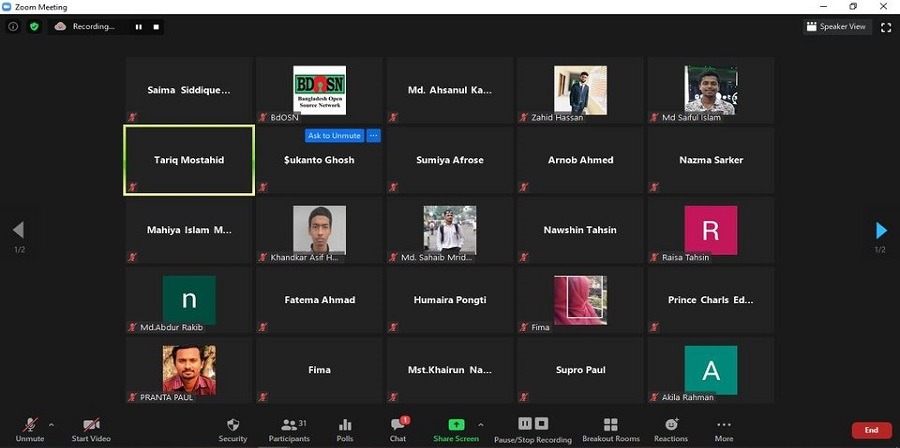Open the Polls icon
This screenshot has height=448, width=900.
(345, 429)
